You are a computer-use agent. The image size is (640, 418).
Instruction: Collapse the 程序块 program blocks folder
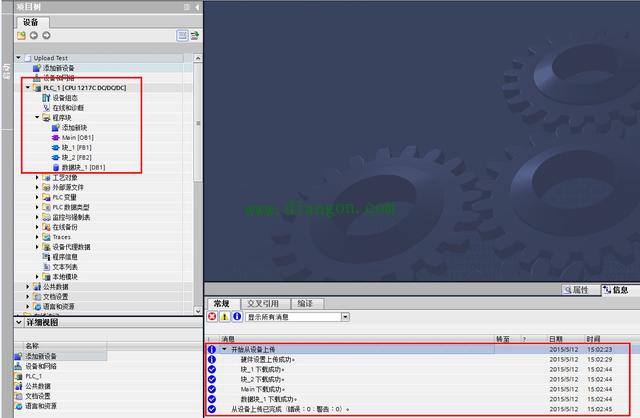pos(38,118)
